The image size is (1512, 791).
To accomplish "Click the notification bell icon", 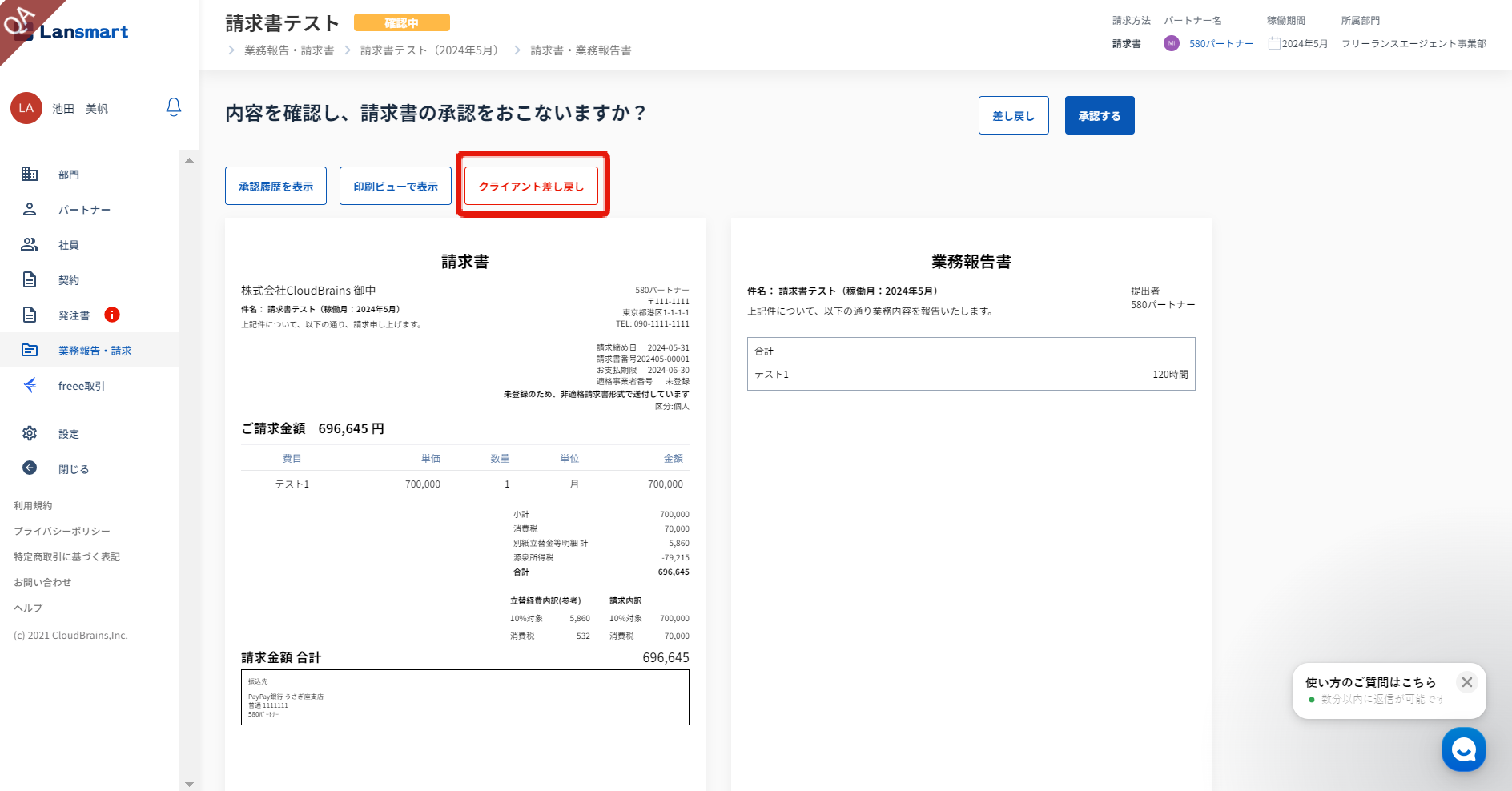I will 174,107.
